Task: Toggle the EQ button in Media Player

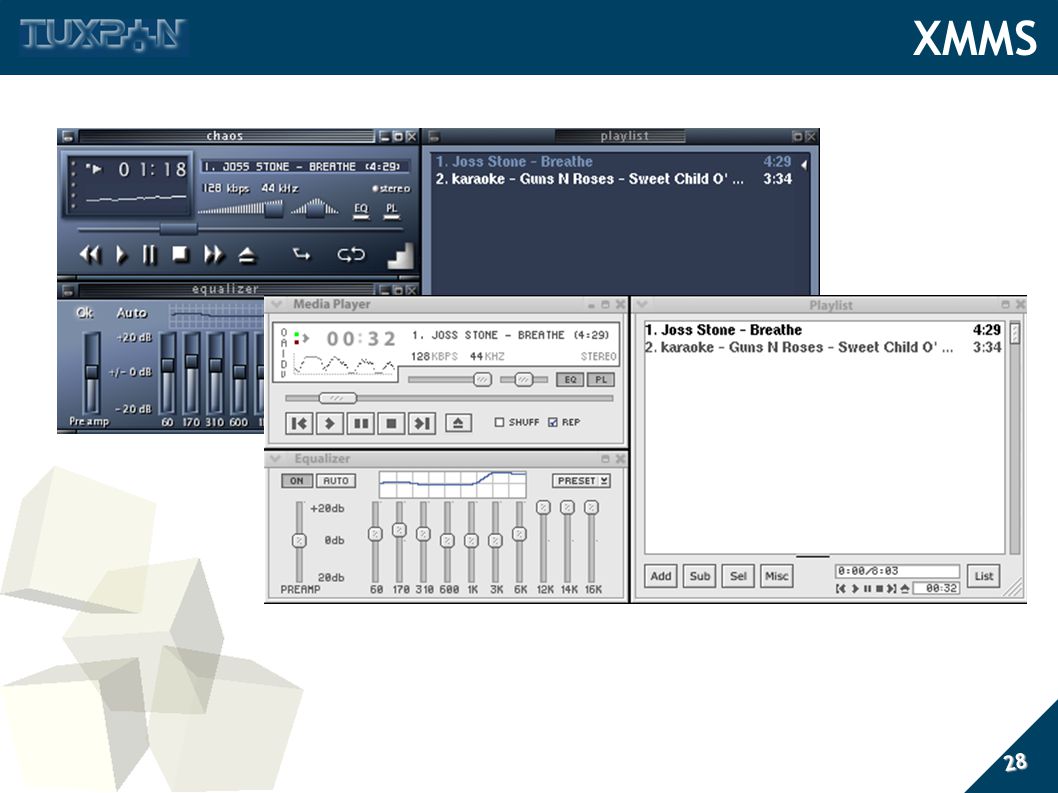Action: (570, 379)
